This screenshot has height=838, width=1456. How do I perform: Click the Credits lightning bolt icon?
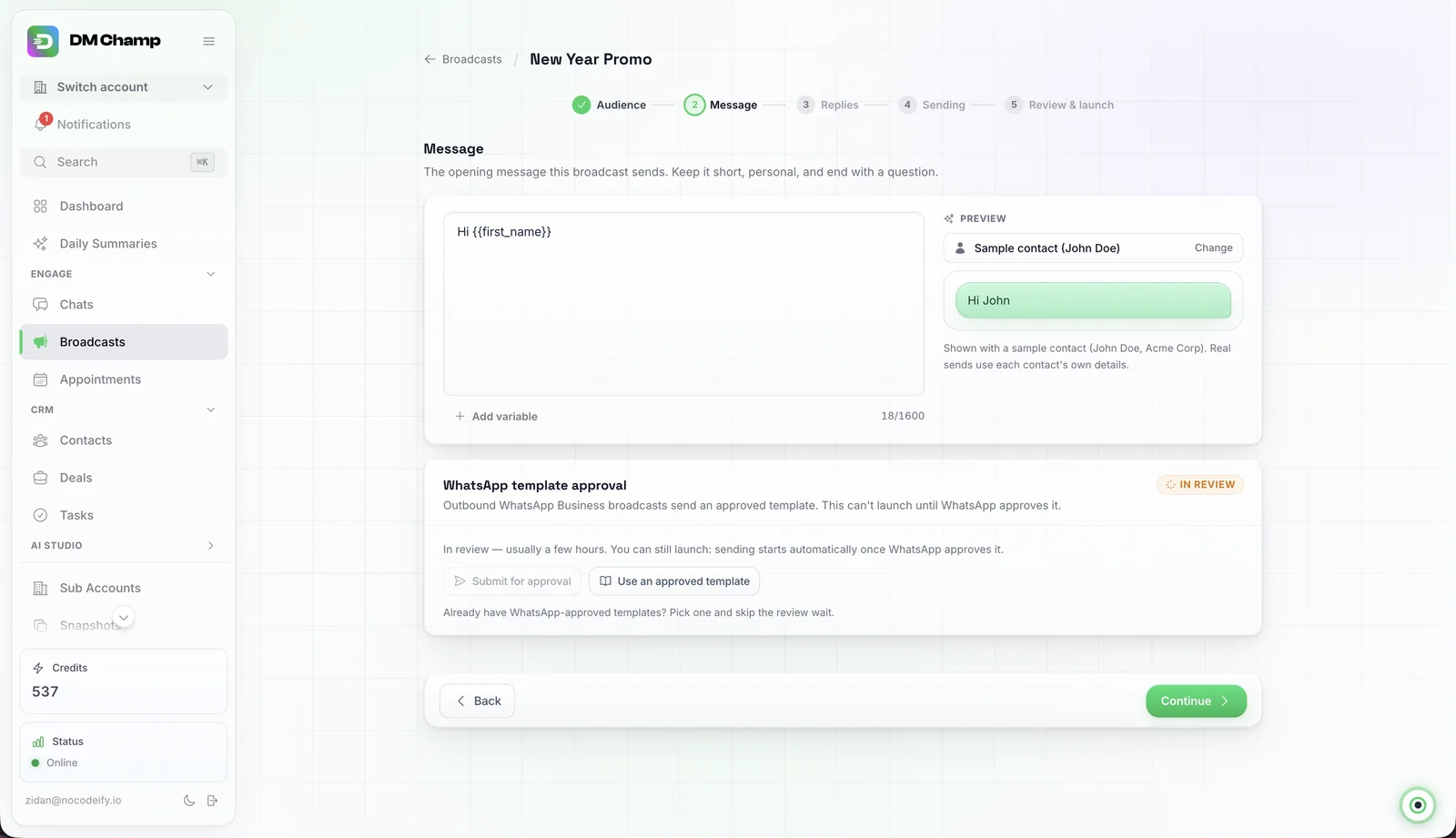click(38, 668)
